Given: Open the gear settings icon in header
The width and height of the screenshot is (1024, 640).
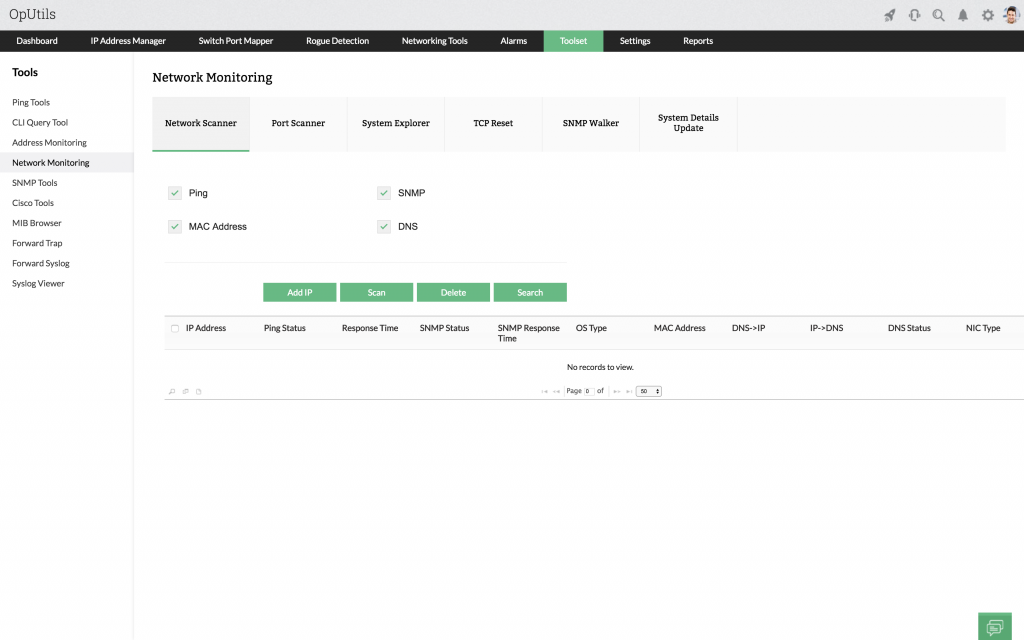Looking at the screenshot, I should (x=988, y=15).
